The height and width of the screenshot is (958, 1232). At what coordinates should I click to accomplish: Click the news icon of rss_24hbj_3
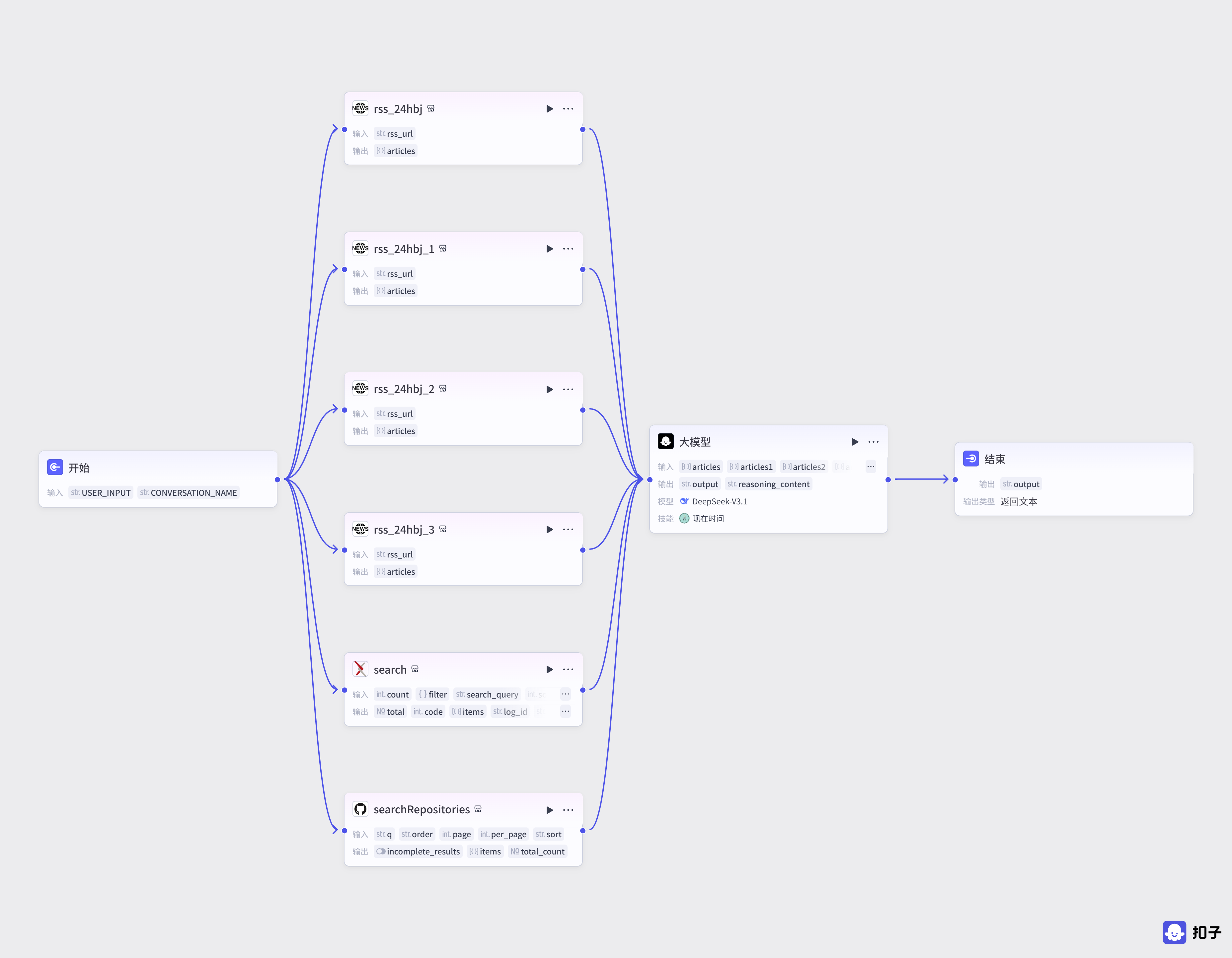[x=360, y=529]
